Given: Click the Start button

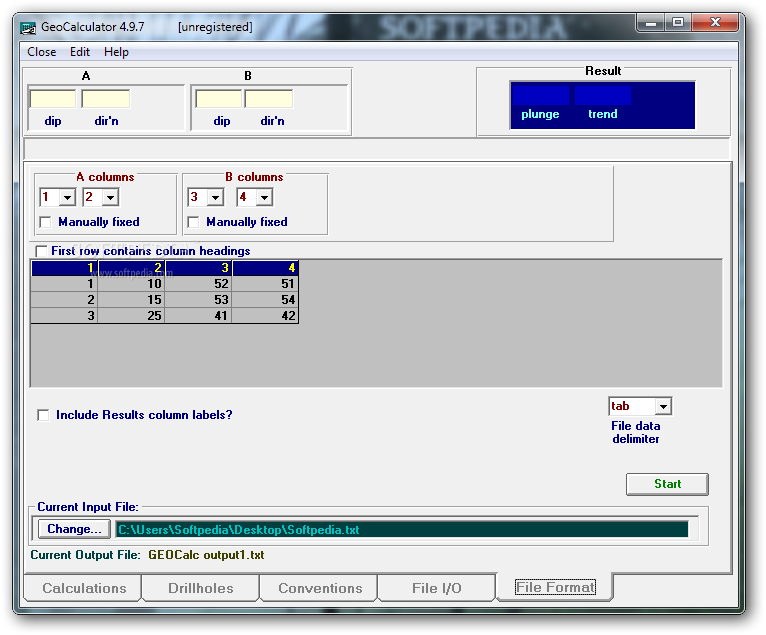Looking at the screenshot, I should click(667, 484).
